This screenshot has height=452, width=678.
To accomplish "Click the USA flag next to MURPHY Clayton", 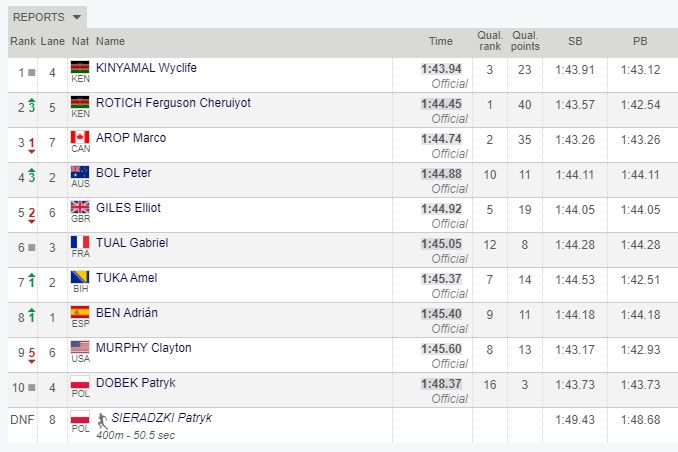I will (80, 348).
